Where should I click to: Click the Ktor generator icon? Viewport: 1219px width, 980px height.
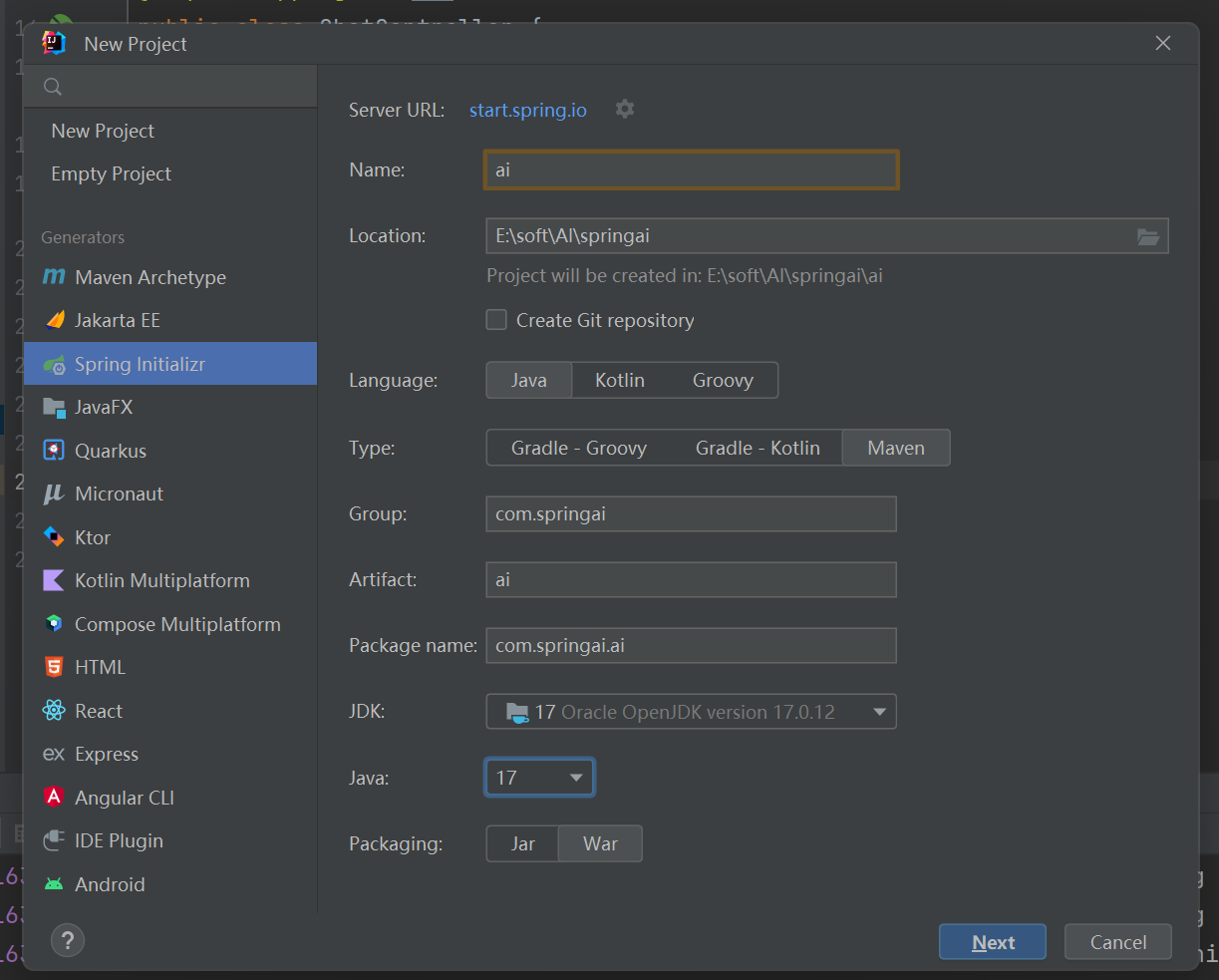[54, 537]
